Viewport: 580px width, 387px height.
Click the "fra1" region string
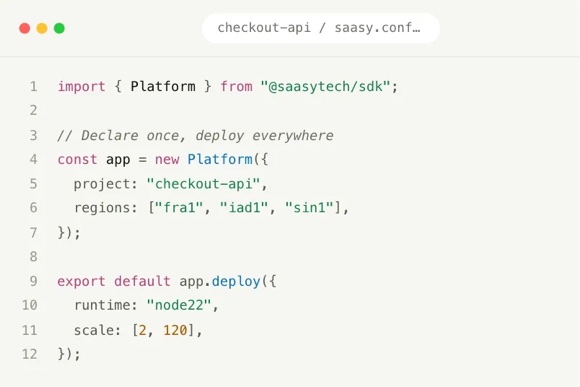tap(179, 208)
